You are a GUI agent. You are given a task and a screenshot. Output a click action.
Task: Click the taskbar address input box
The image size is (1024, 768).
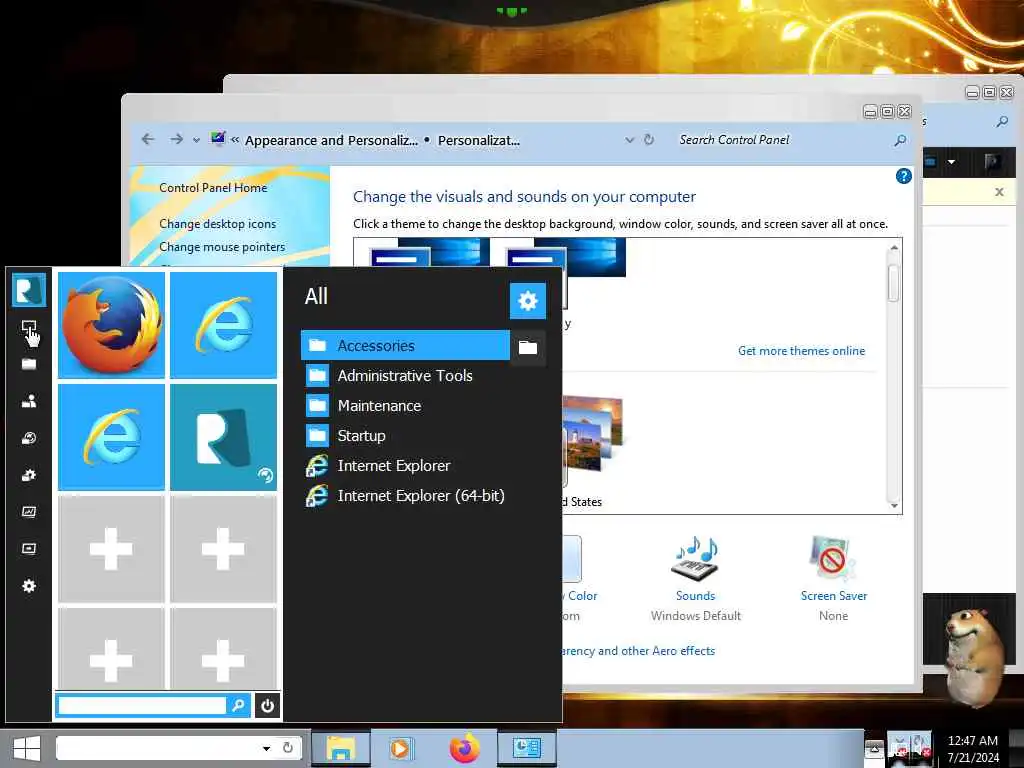coord(159,748)
